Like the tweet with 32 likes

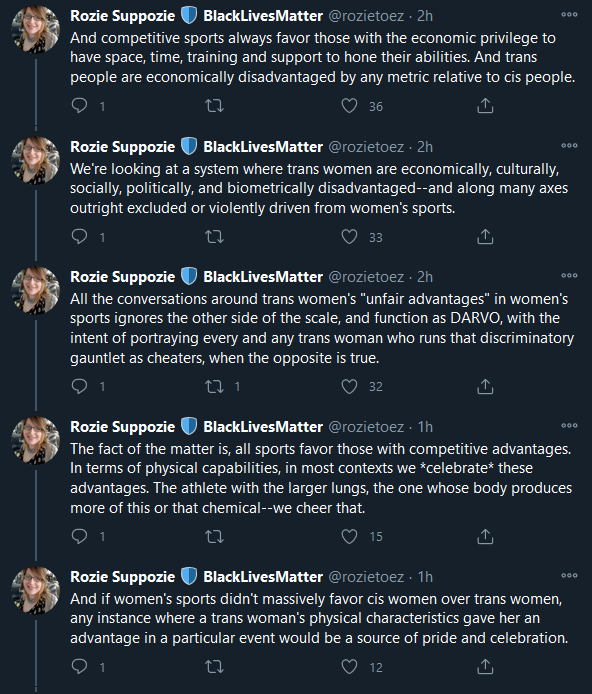350,386
